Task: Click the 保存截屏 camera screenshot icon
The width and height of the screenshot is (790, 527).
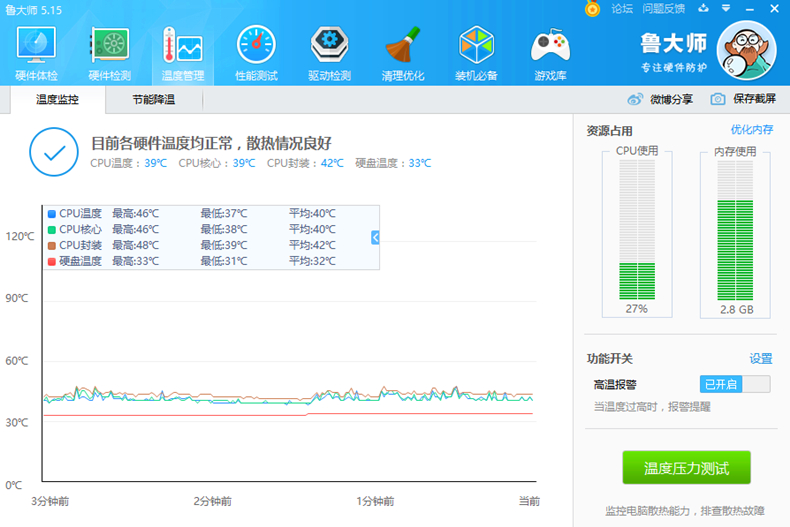Action: [718, 99]
